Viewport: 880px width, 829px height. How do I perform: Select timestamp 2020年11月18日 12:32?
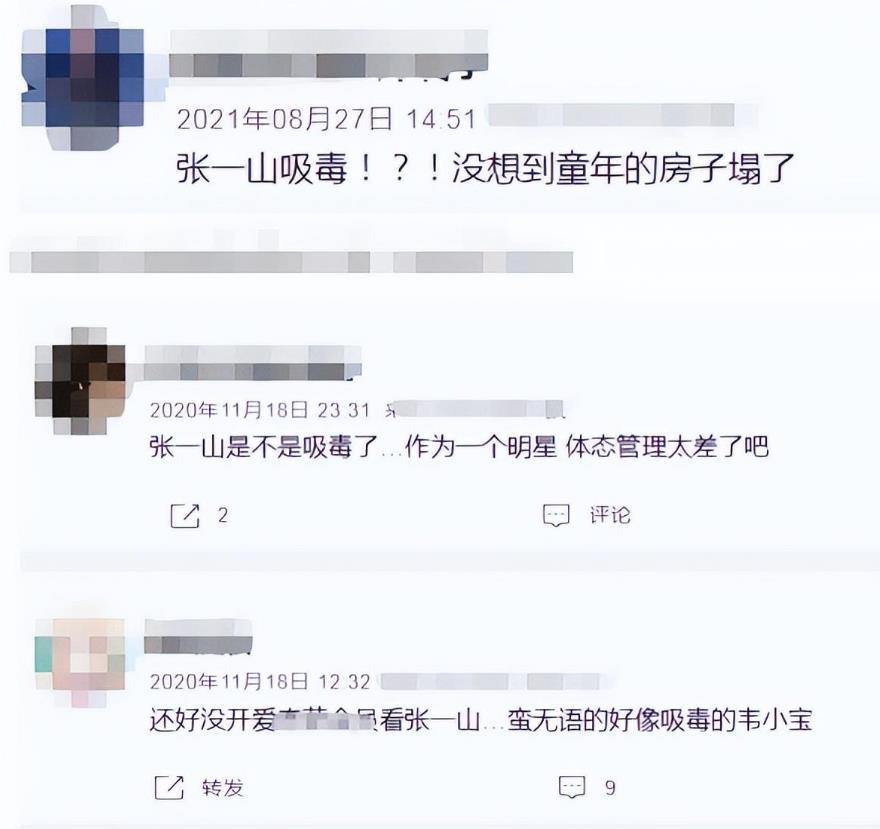click(x=260, y=681)
